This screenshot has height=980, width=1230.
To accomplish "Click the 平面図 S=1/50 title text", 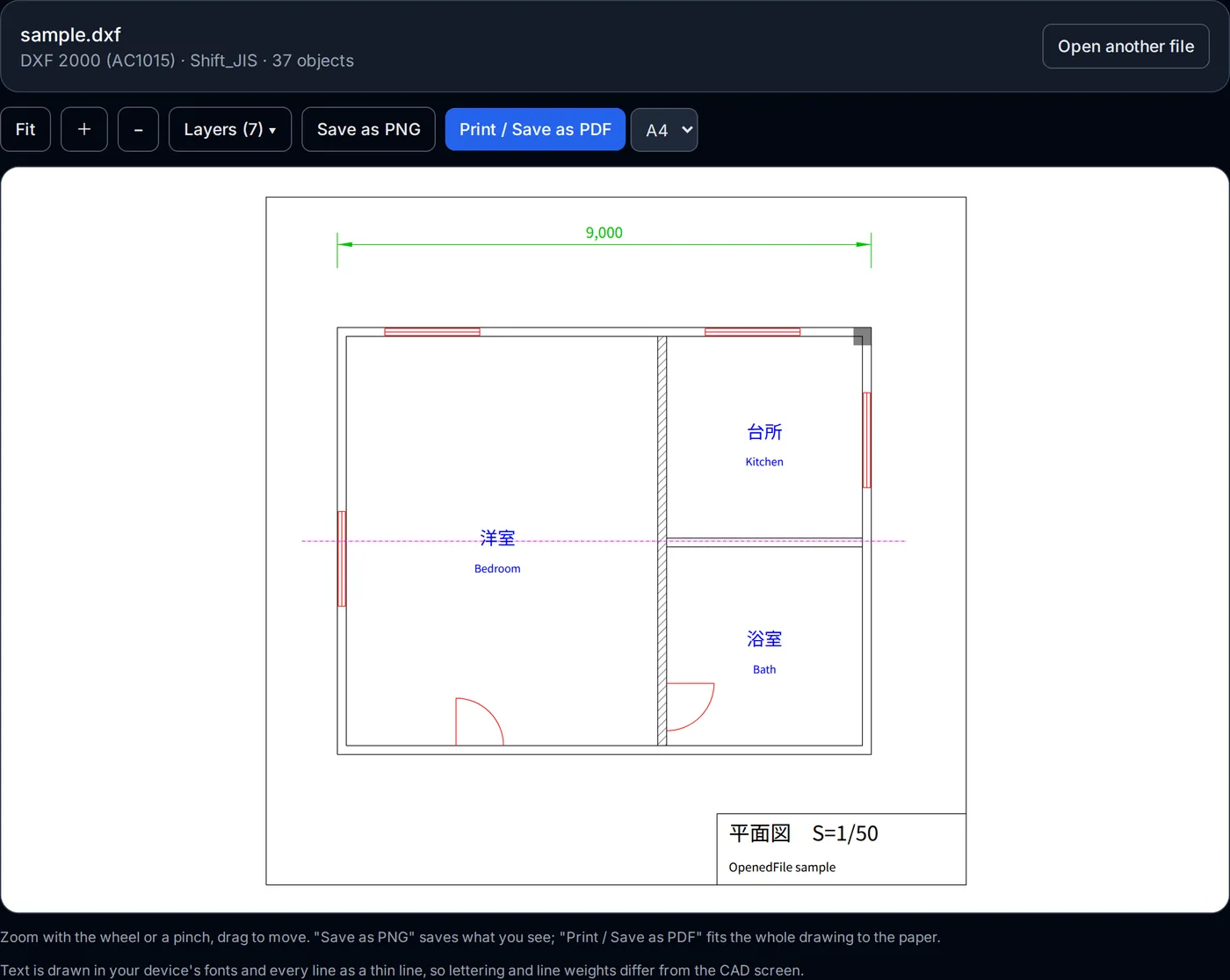I will coord(804,833).
